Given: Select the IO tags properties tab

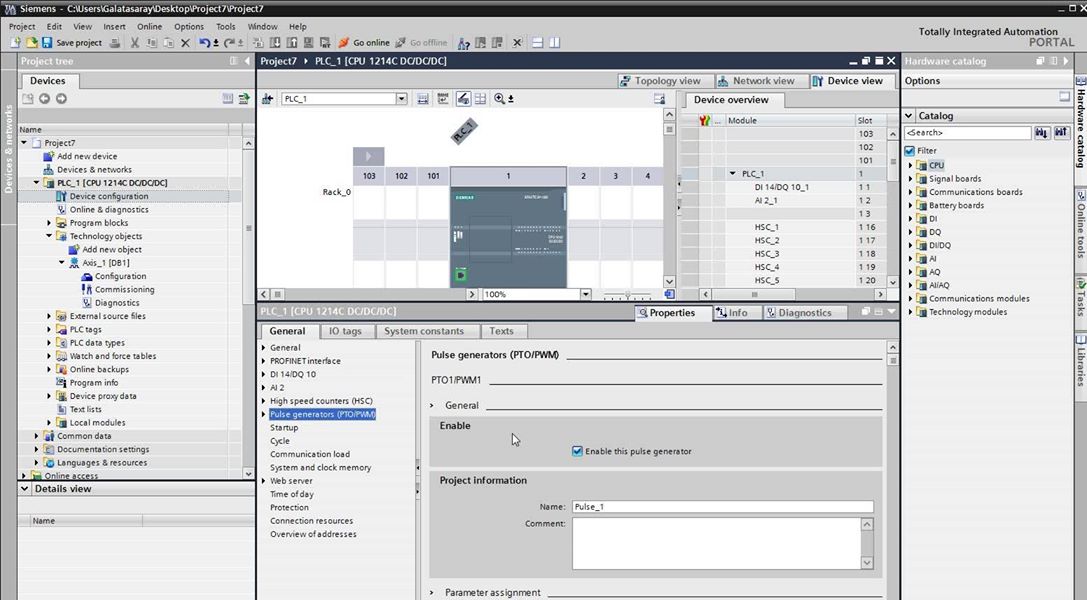Looking at the screenshot, I should (x=345, y=331).
